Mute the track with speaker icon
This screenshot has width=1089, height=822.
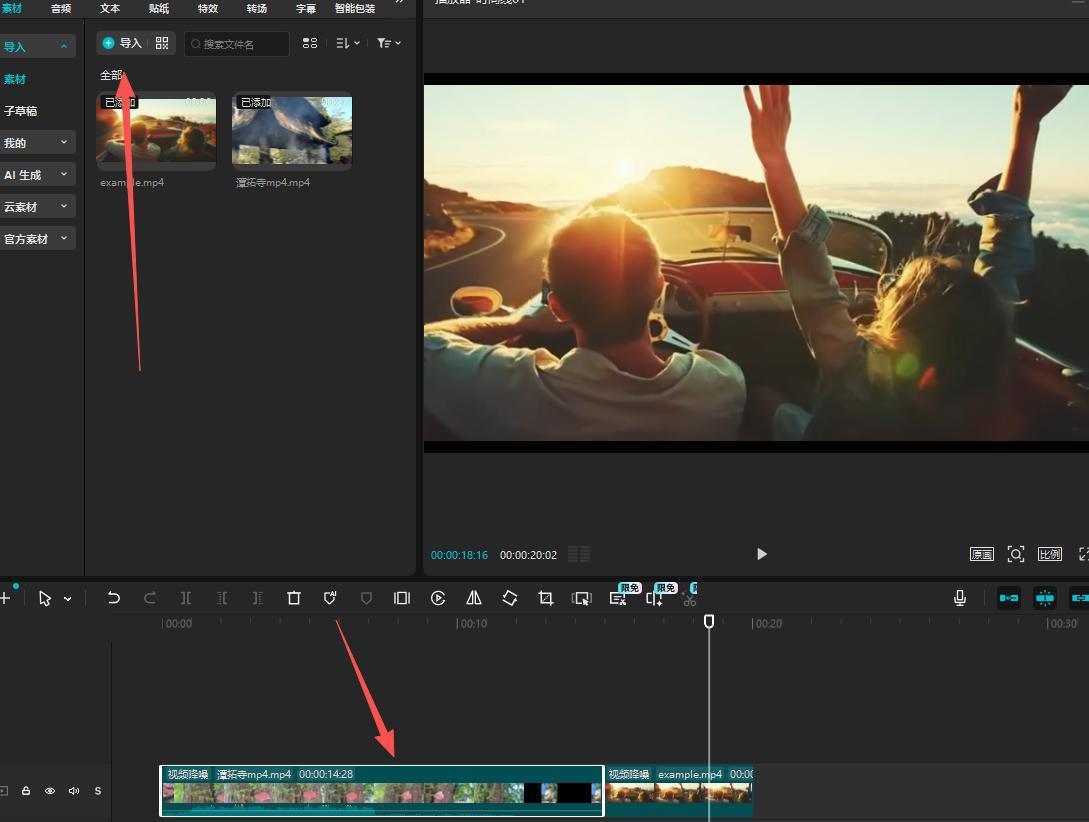coord(74,791)
